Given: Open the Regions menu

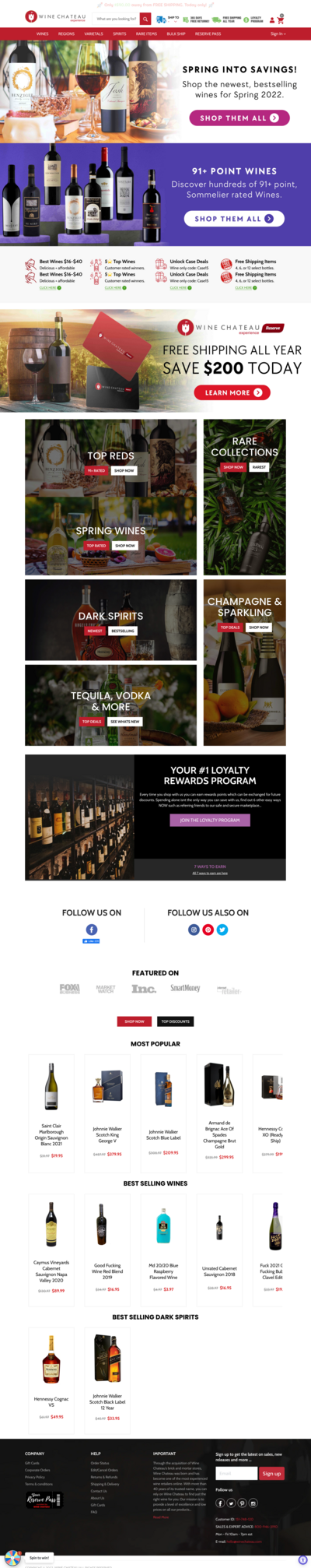Looking at the screenshot, I should point(66,34).
